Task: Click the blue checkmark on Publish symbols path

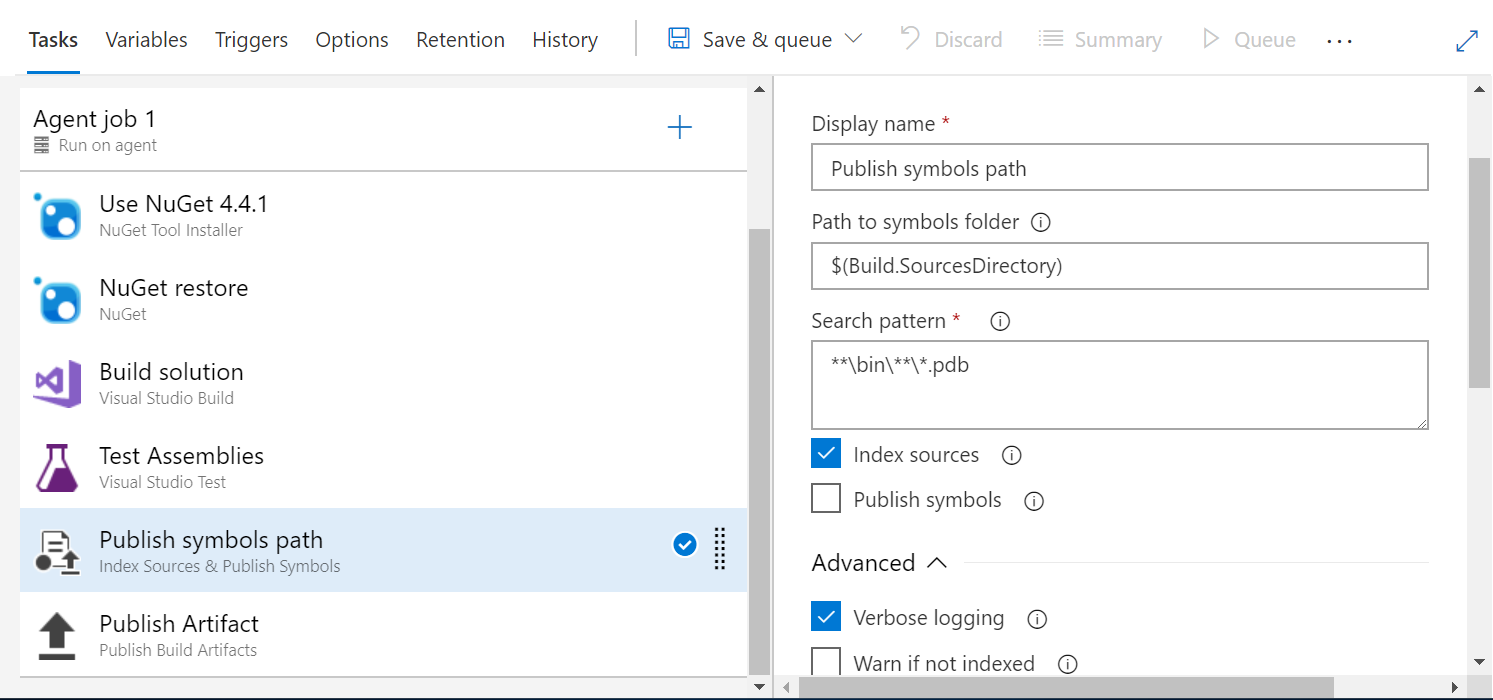Action: pyautogui.click(x=685, y=544)
